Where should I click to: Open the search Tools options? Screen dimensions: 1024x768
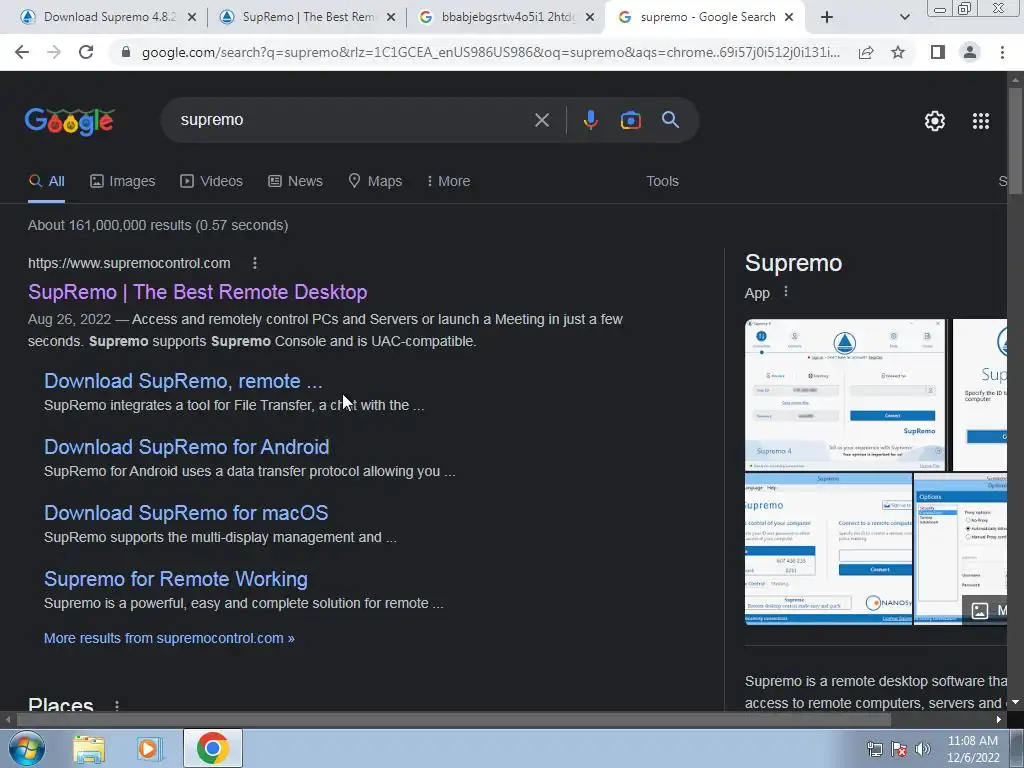coord(662,182)
